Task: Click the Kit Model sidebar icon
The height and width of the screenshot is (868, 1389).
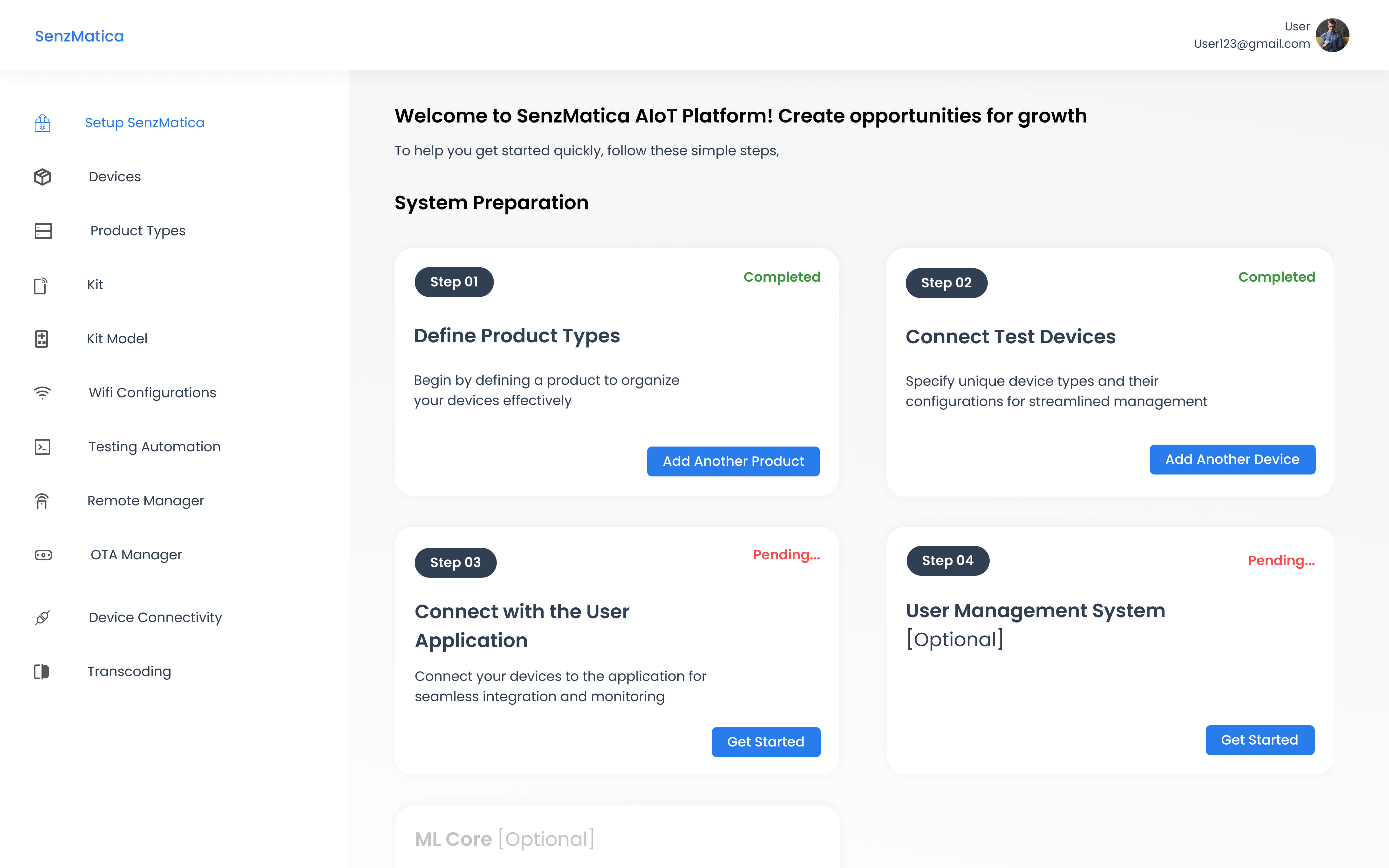Action: coord(41,339)
